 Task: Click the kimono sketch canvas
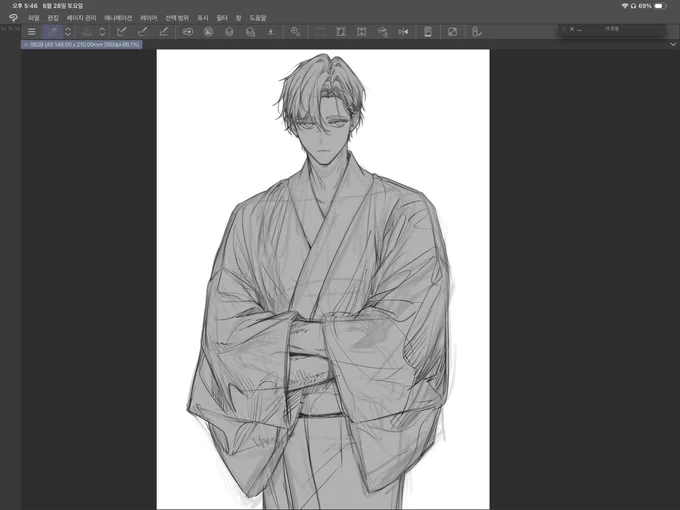pos(323,279)
